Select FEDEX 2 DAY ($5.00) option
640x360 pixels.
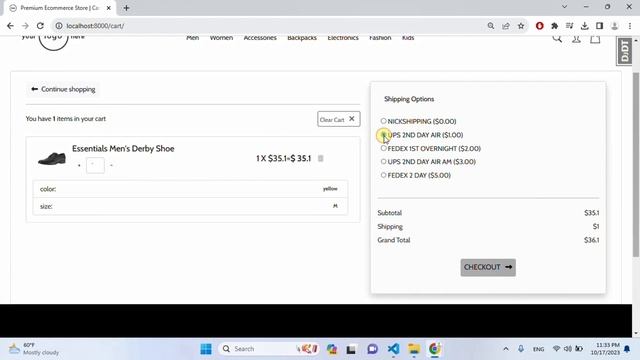[383, 175]
